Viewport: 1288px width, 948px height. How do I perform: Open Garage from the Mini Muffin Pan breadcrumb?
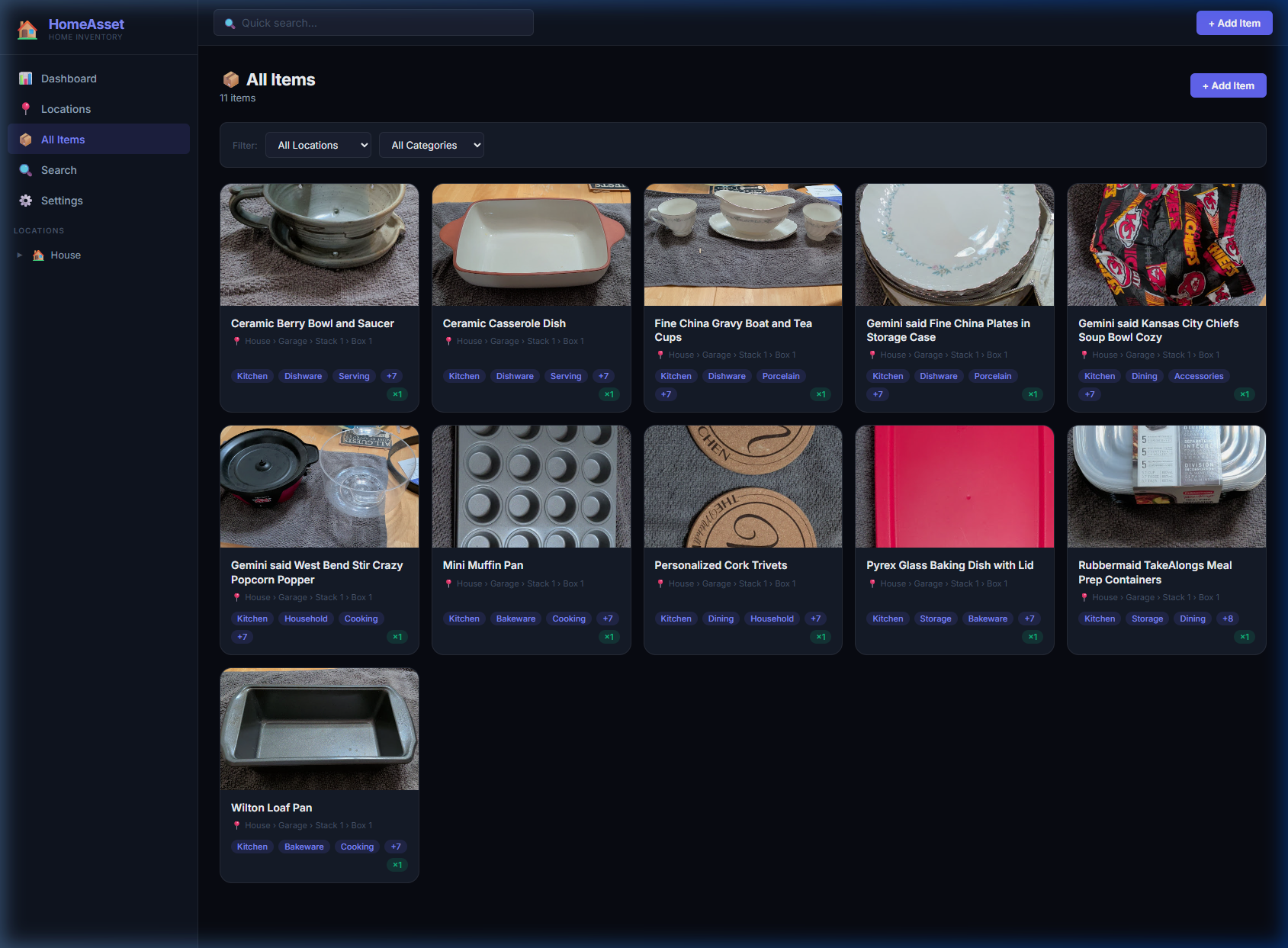[x=504, y=583]
